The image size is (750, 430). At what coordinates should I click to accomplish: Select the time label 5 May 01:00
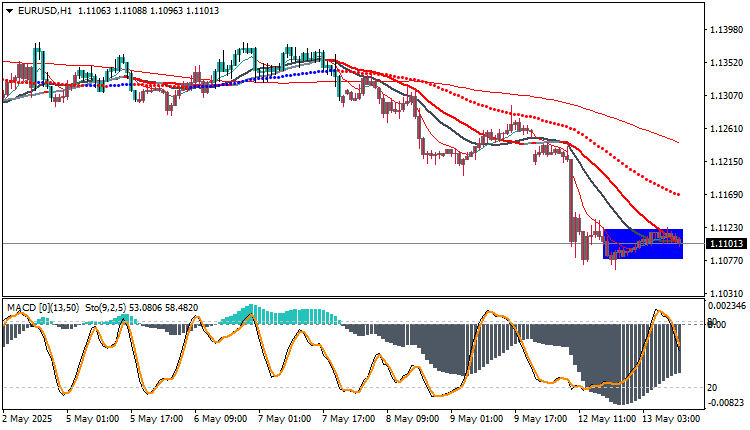tap(92, 419)
